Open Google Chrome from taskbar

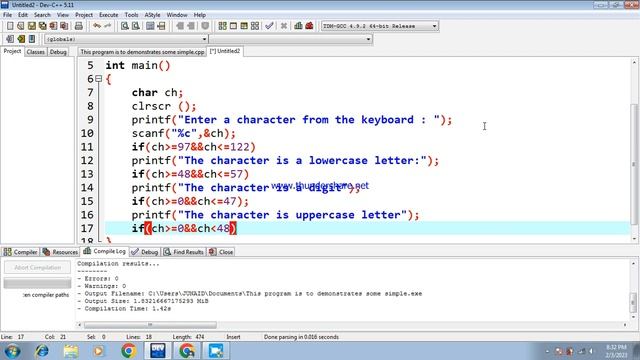(129, 351)
